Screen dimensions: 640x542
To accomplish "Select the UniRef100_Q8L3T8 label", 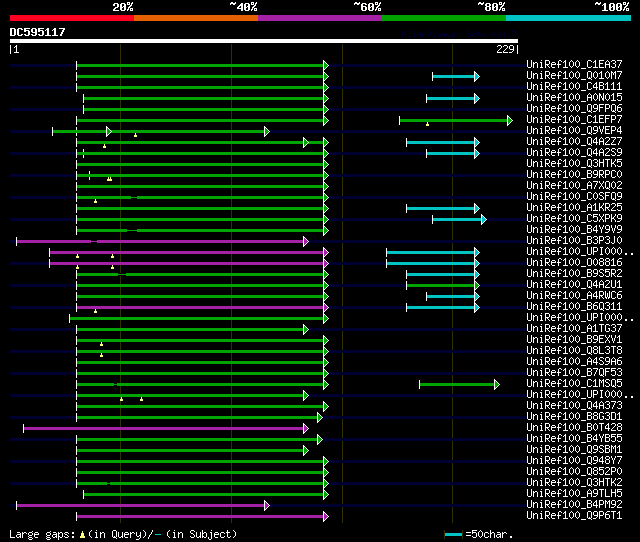I will (x=574, y=351).
